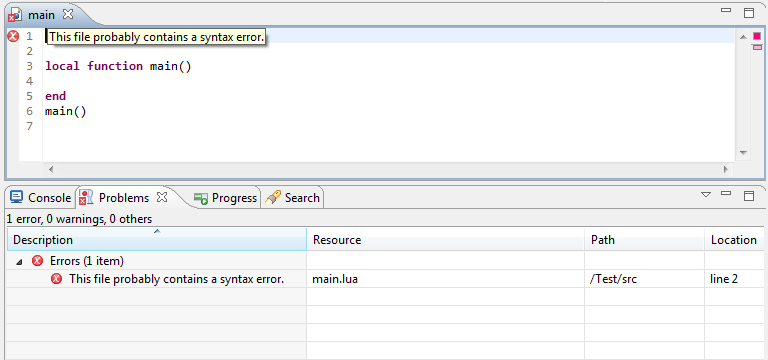Open the Problems view menu dropdown
This screenshot has height=360, width=768.
point(706,195)
